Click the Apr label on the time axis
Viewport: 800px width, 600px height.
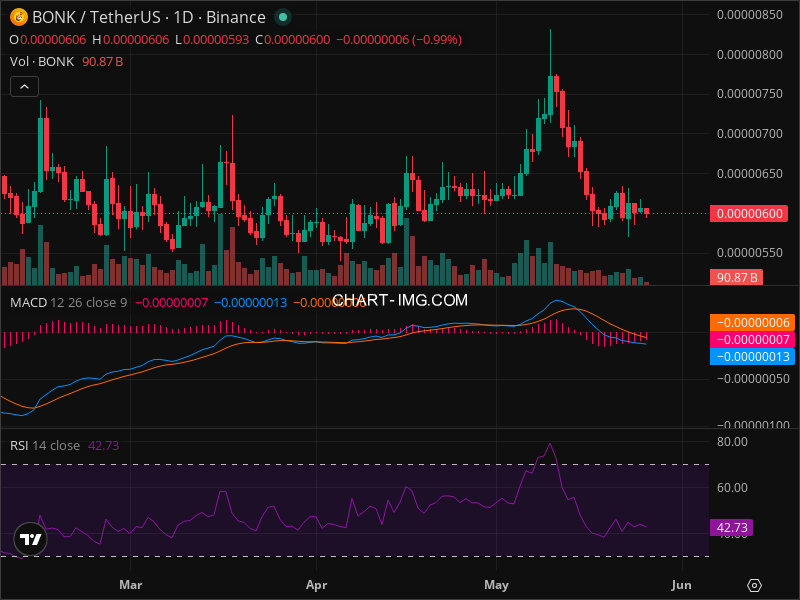click(316, 585)
